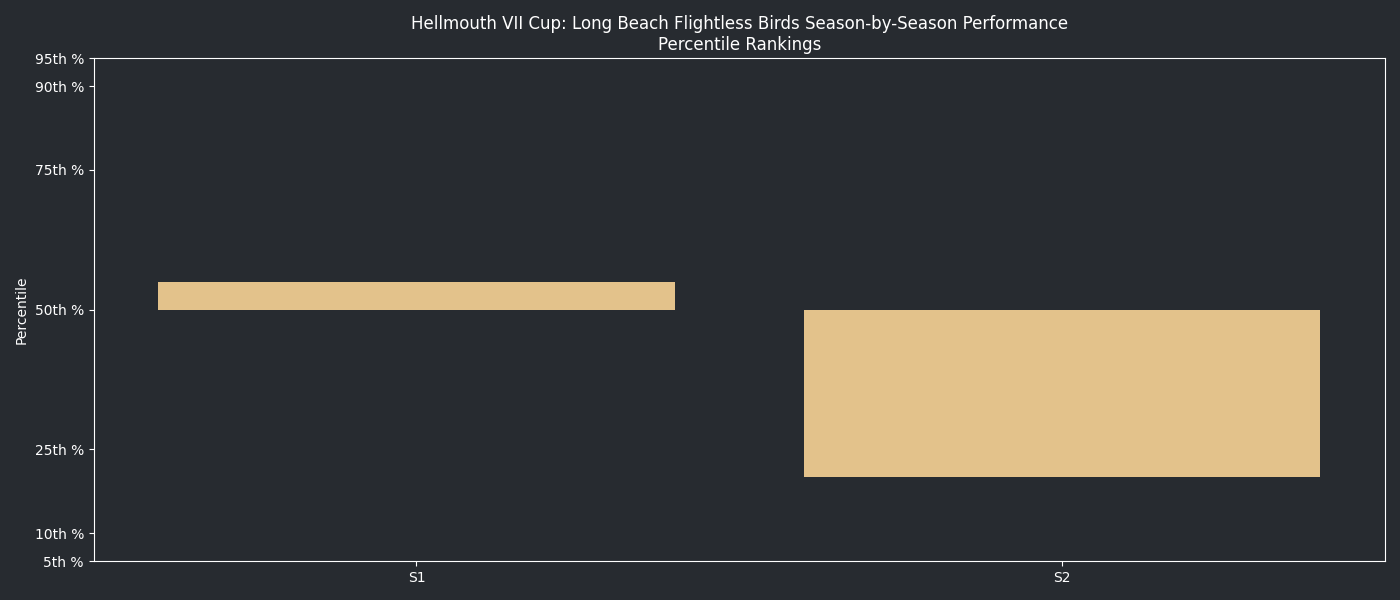Click the x-axis tick mark above S2

(1062, 564)
